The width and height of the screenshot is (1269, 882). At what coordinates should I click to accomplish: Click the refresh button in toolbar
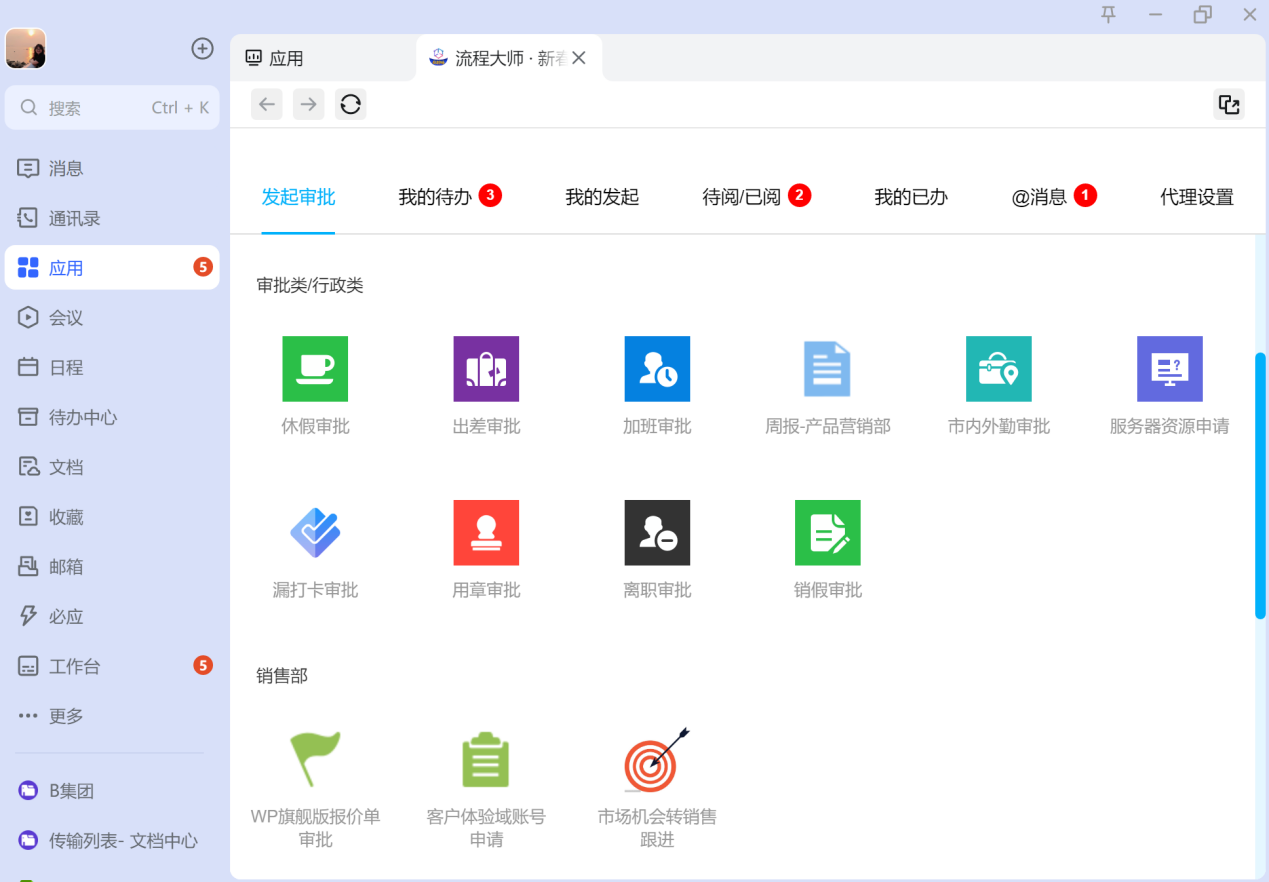(350, 104)
